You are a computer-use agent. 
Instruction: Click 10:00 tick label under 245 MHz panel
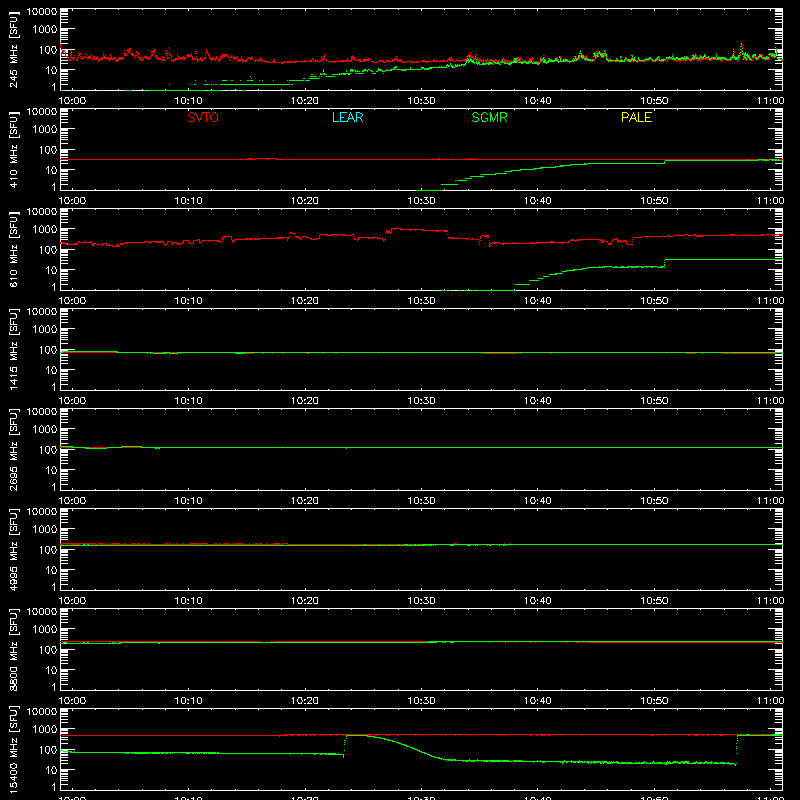pos(72,101)
